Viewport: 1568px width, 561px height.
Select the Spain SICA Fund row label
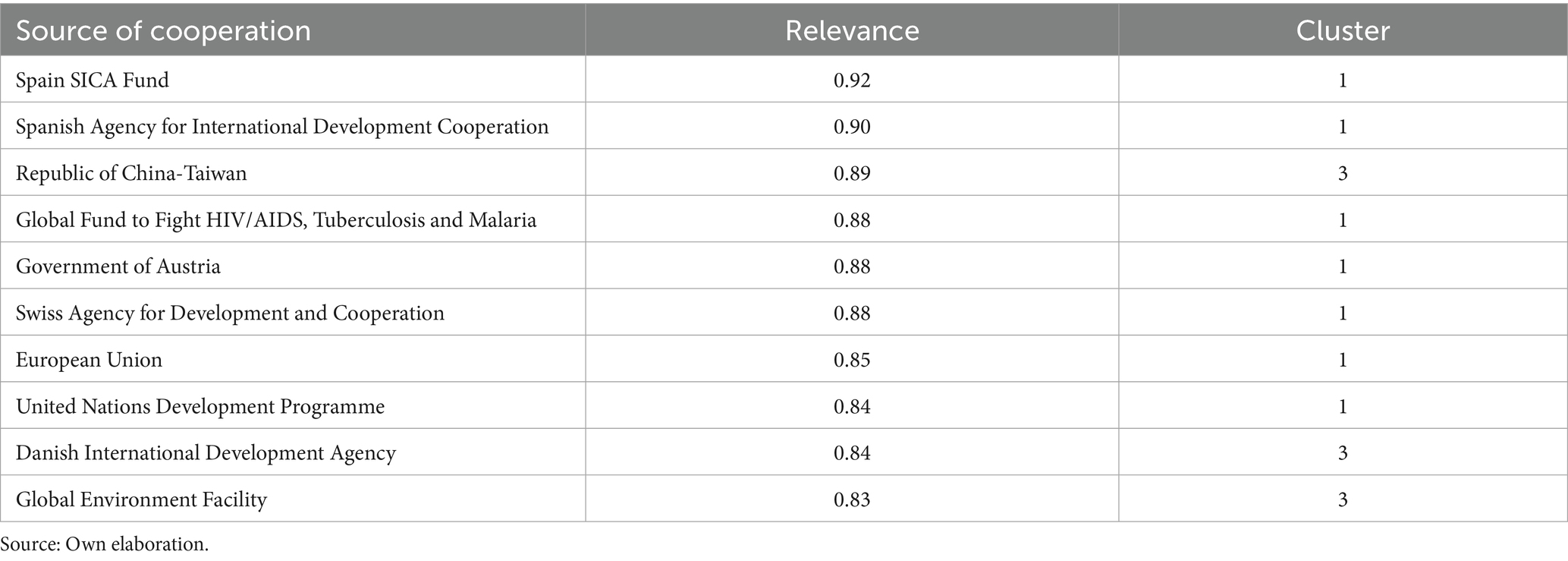click(x=93, y=80)
